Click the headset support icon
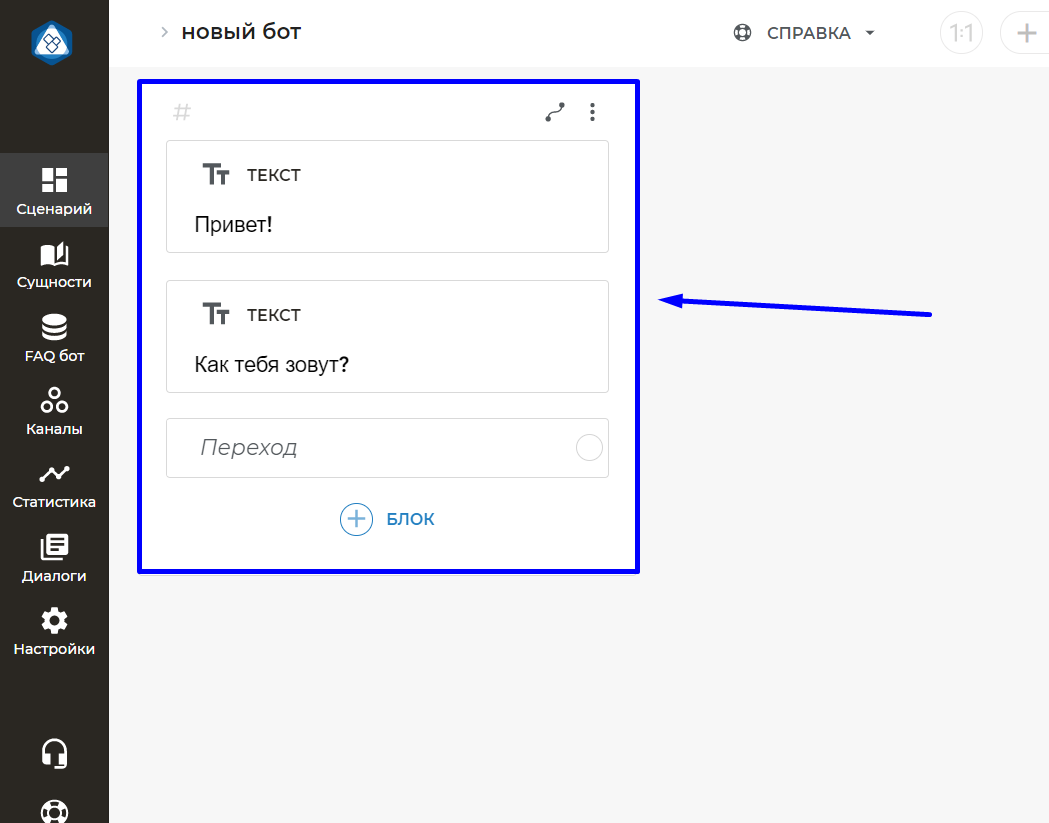Viewport: 1049px width, 823px height. (x=54, y=753)
